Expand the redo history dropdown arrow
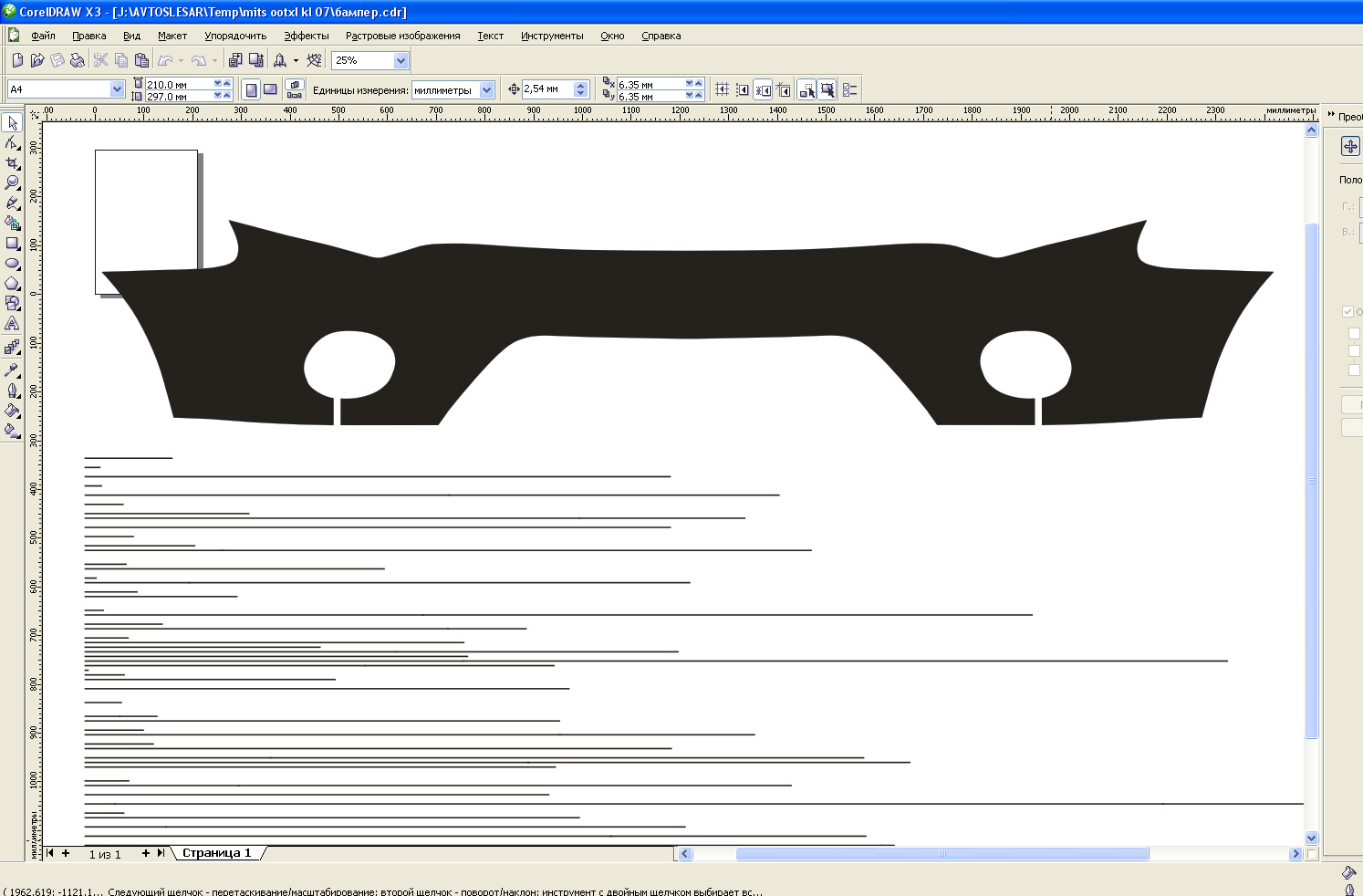Viewport: 1363px width, 896px height. [x=215, y=60]
